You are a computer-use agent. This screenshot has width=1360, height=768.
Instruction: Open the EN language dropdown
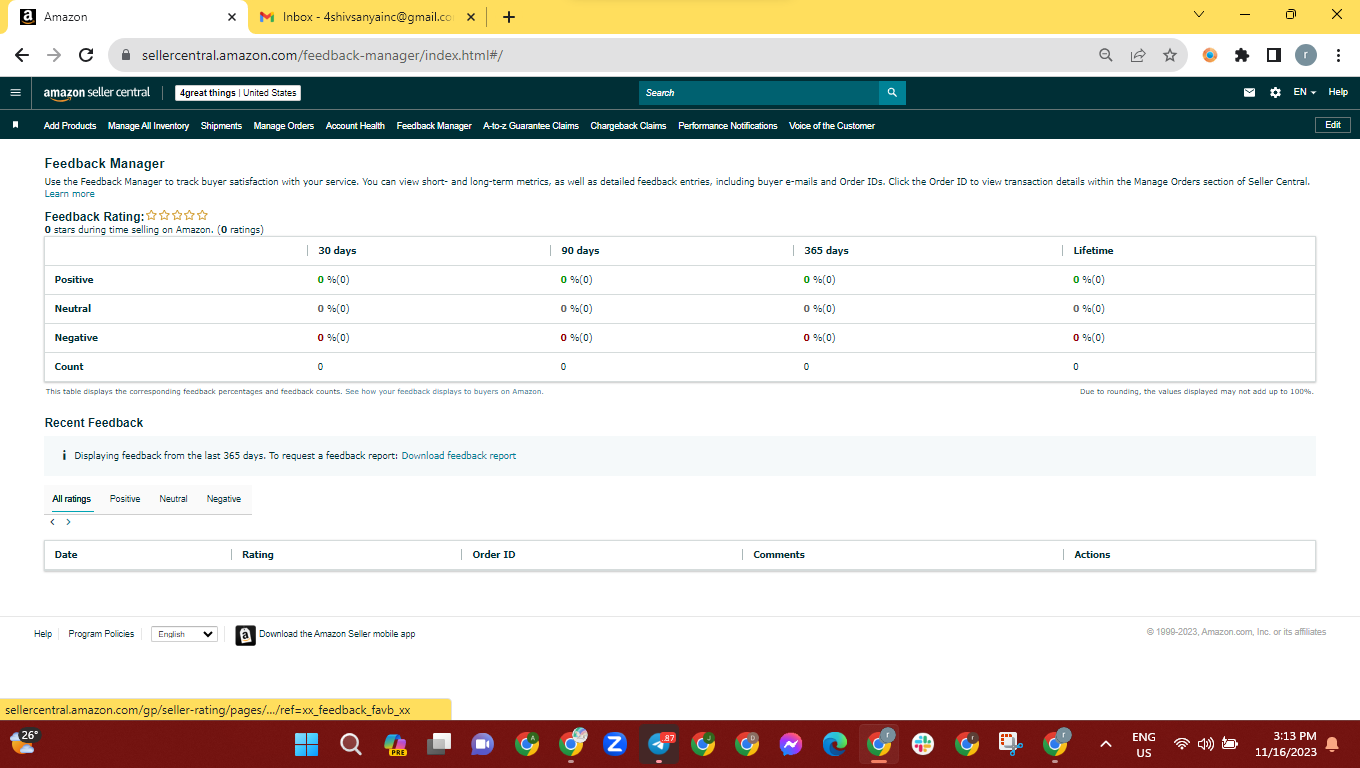(x=1304, y=93)
